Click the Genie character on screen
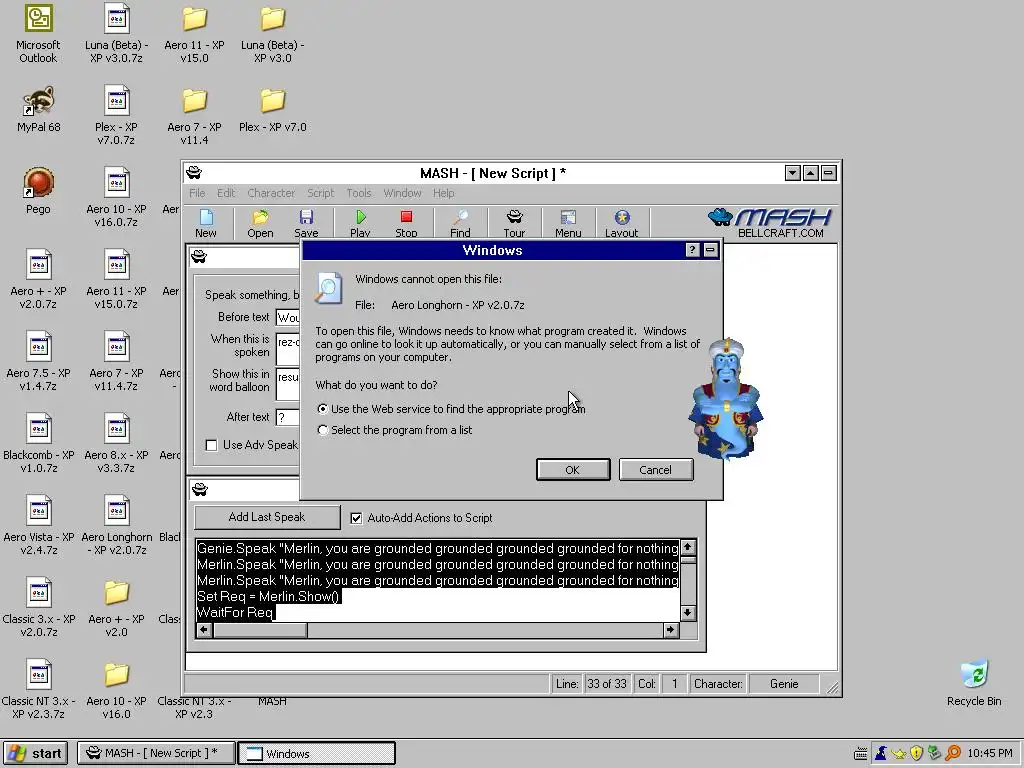The width and height of the screenshot is (1024, 768). click(x=726, y=398)
